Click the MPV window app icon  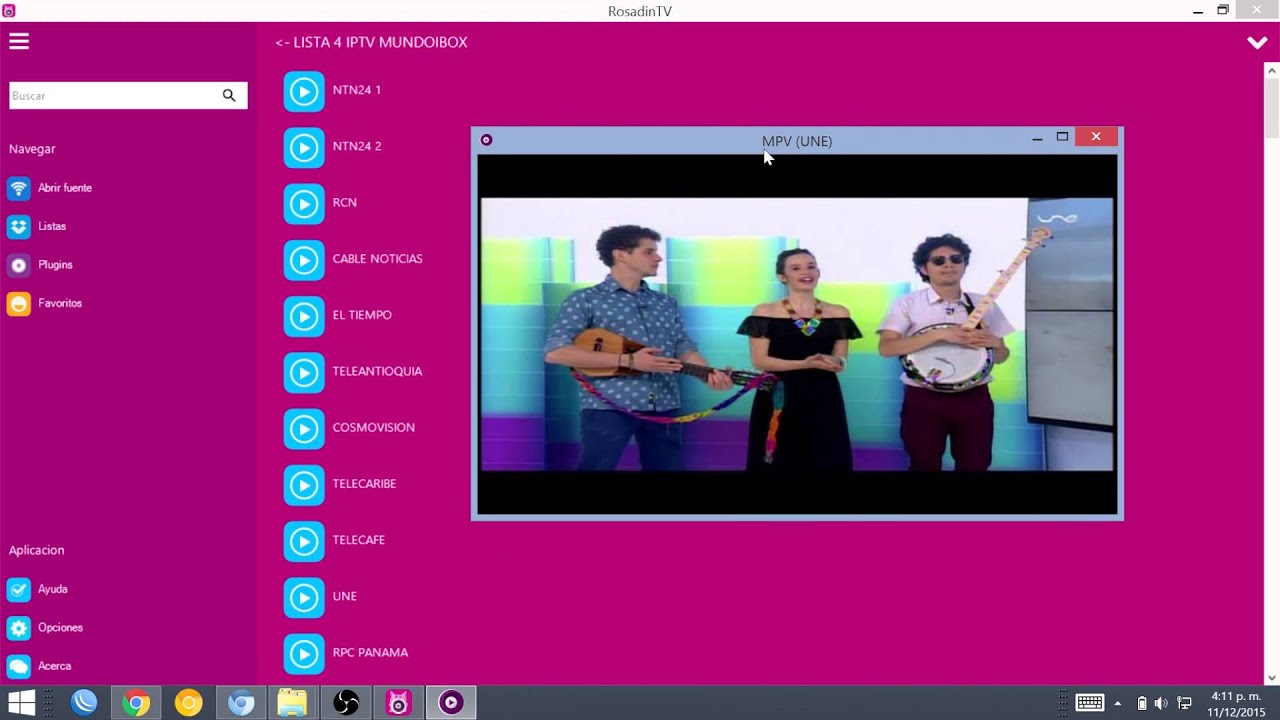[x=486, y=140]
